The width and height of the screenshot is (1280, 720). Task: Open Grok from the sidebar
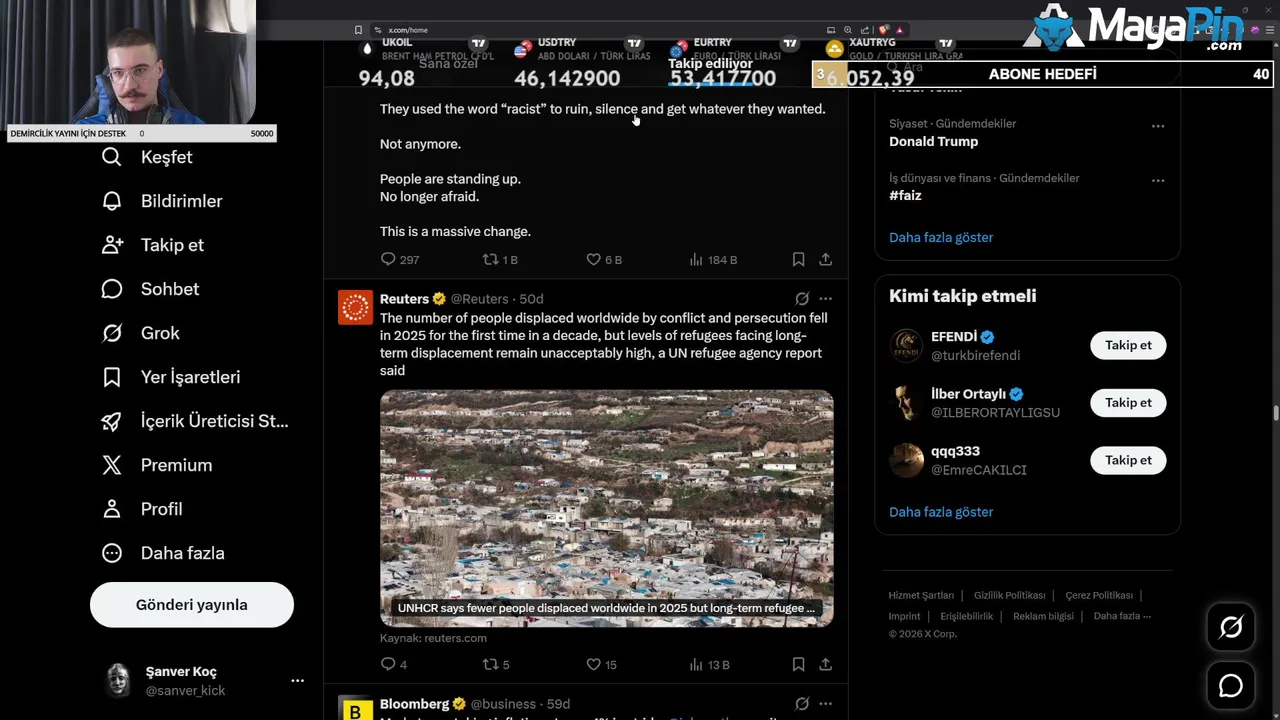(141, 333)
